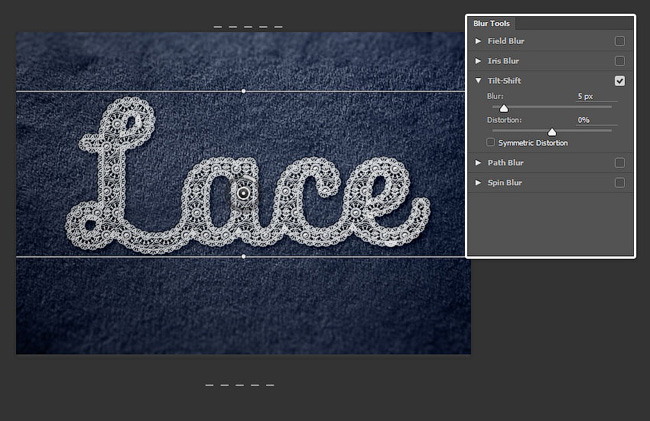
Task: Click the tilt-shift center blur pin
Action: [244, 193]
